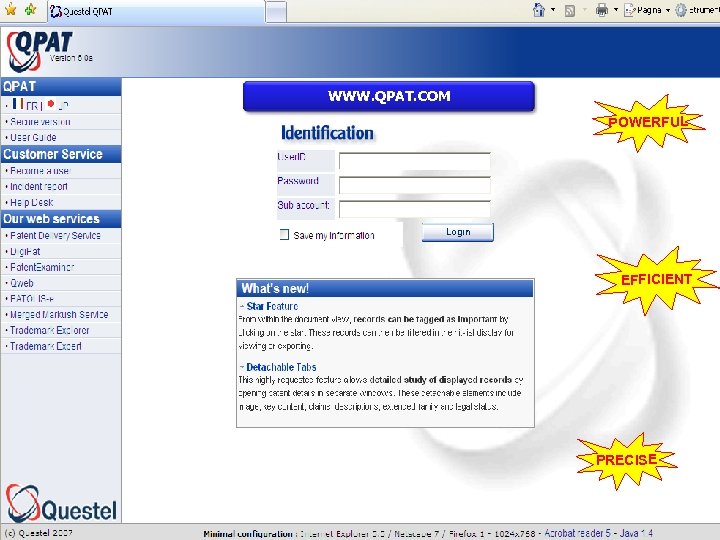
Task: Open a new blank browser tab
Action: [x=276, y=11]
